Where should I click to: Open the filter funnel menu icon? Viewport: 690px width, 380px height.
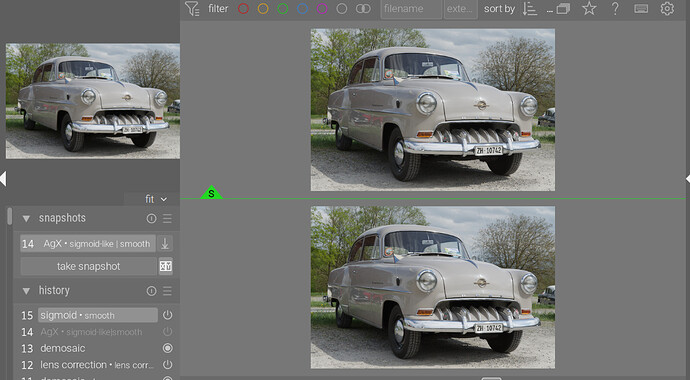tap(192, 8)
